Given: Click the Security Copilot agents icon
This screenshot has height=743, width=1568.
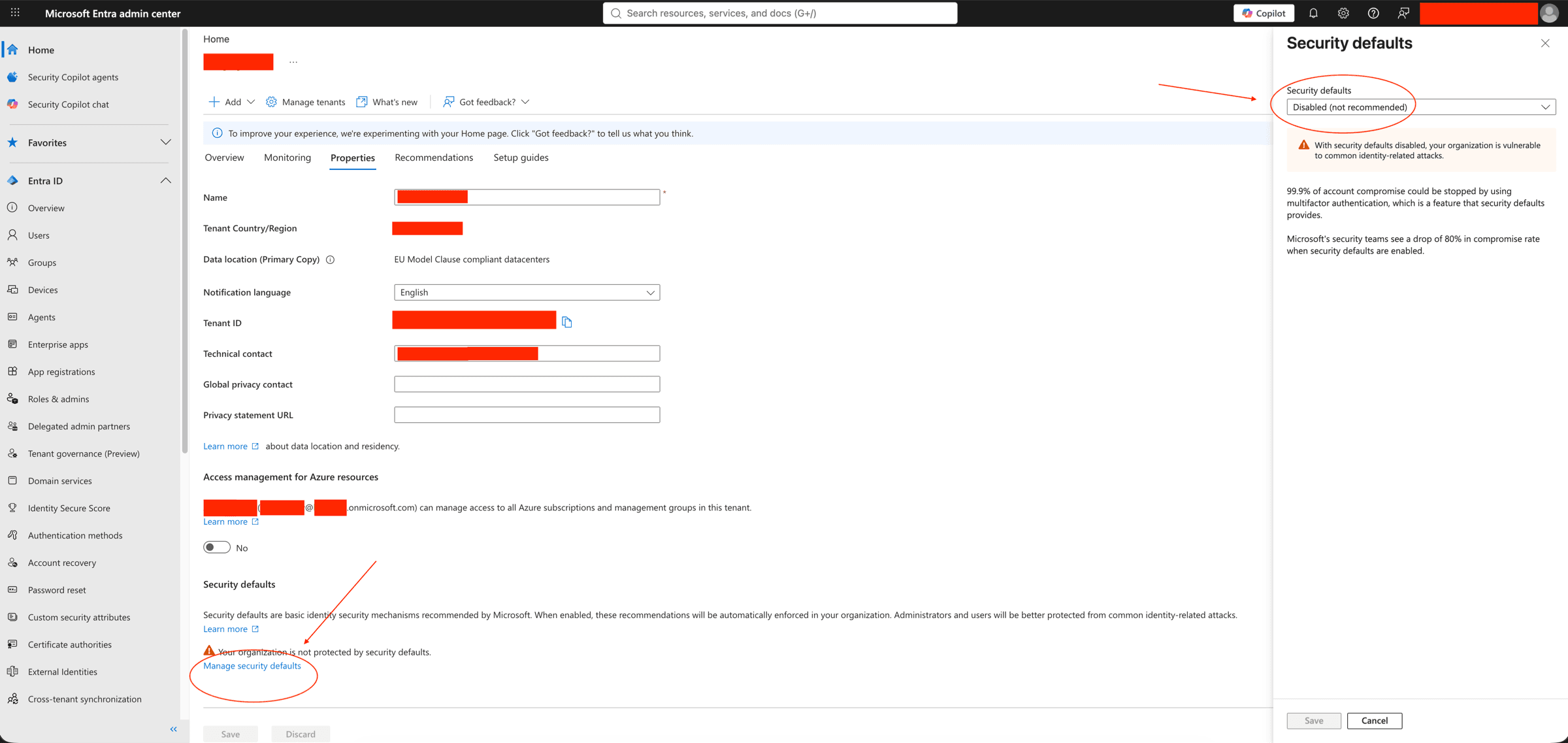Looking at the screenshot, I should [x=12, y=77].
